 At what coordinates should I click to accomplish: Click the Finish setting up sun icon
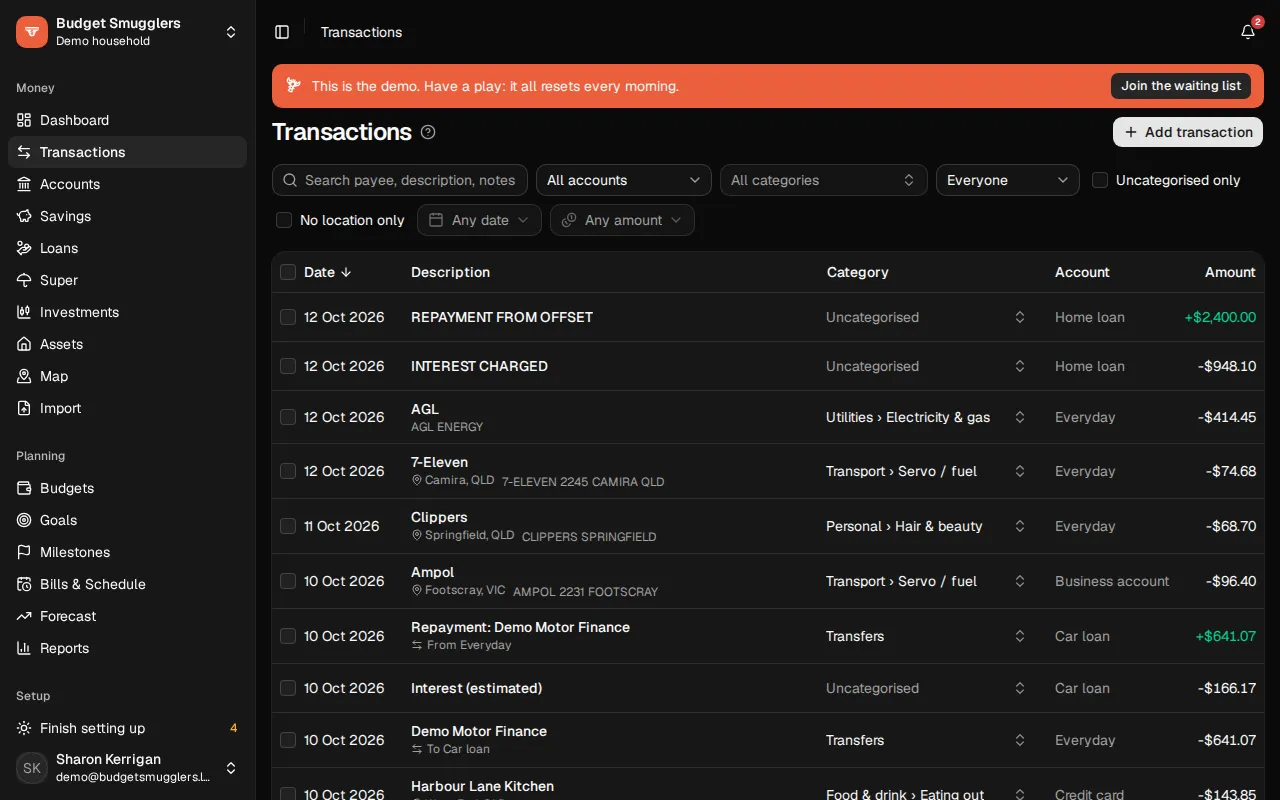click(x=24, y=728)
